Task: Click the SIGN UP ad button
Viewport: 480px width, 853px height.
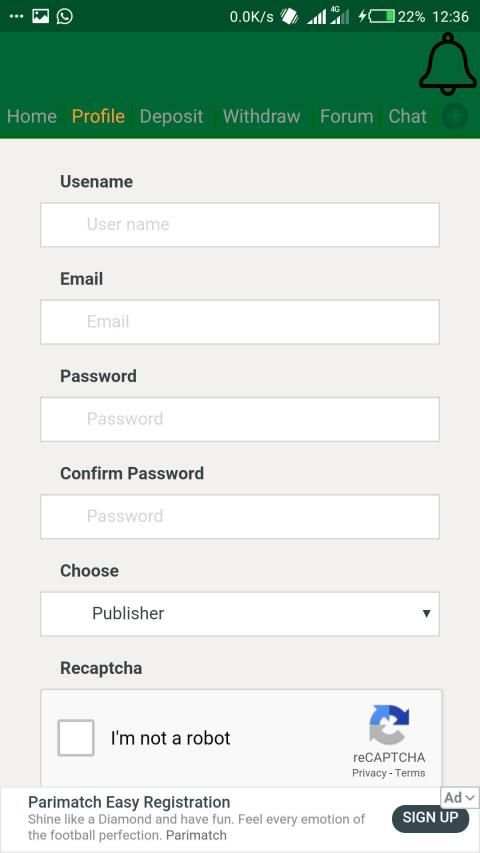Action: click(430, 817)
